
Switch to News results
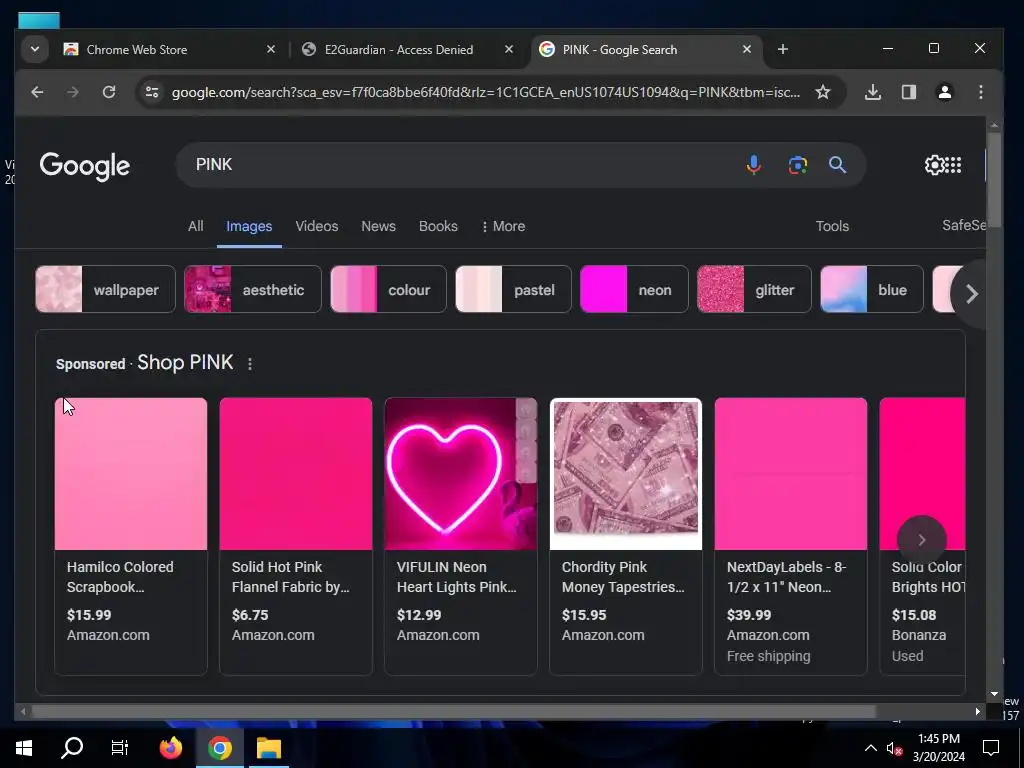(378, 226)
